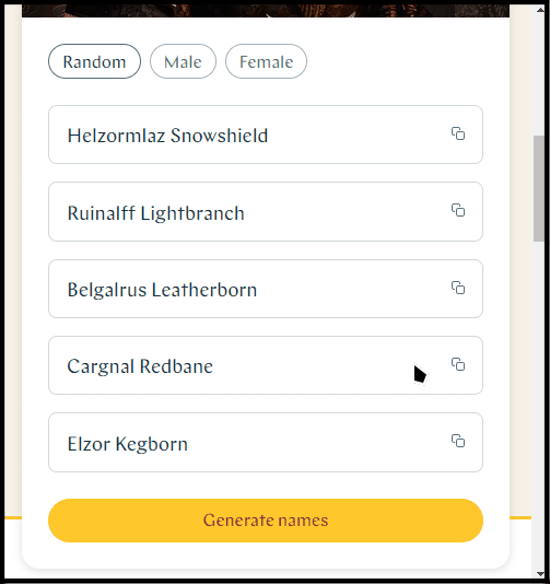
Task: Select the Male gender filter
Action: pos(183,61)
